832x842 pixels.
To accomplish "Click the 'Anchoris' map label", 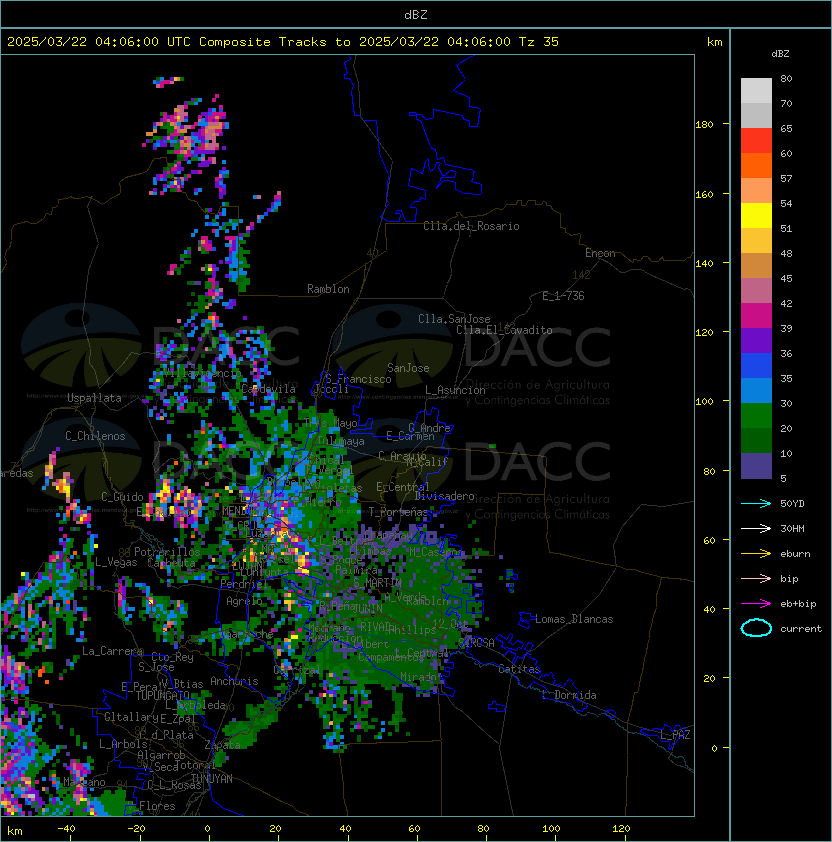I will coord(234,681).
